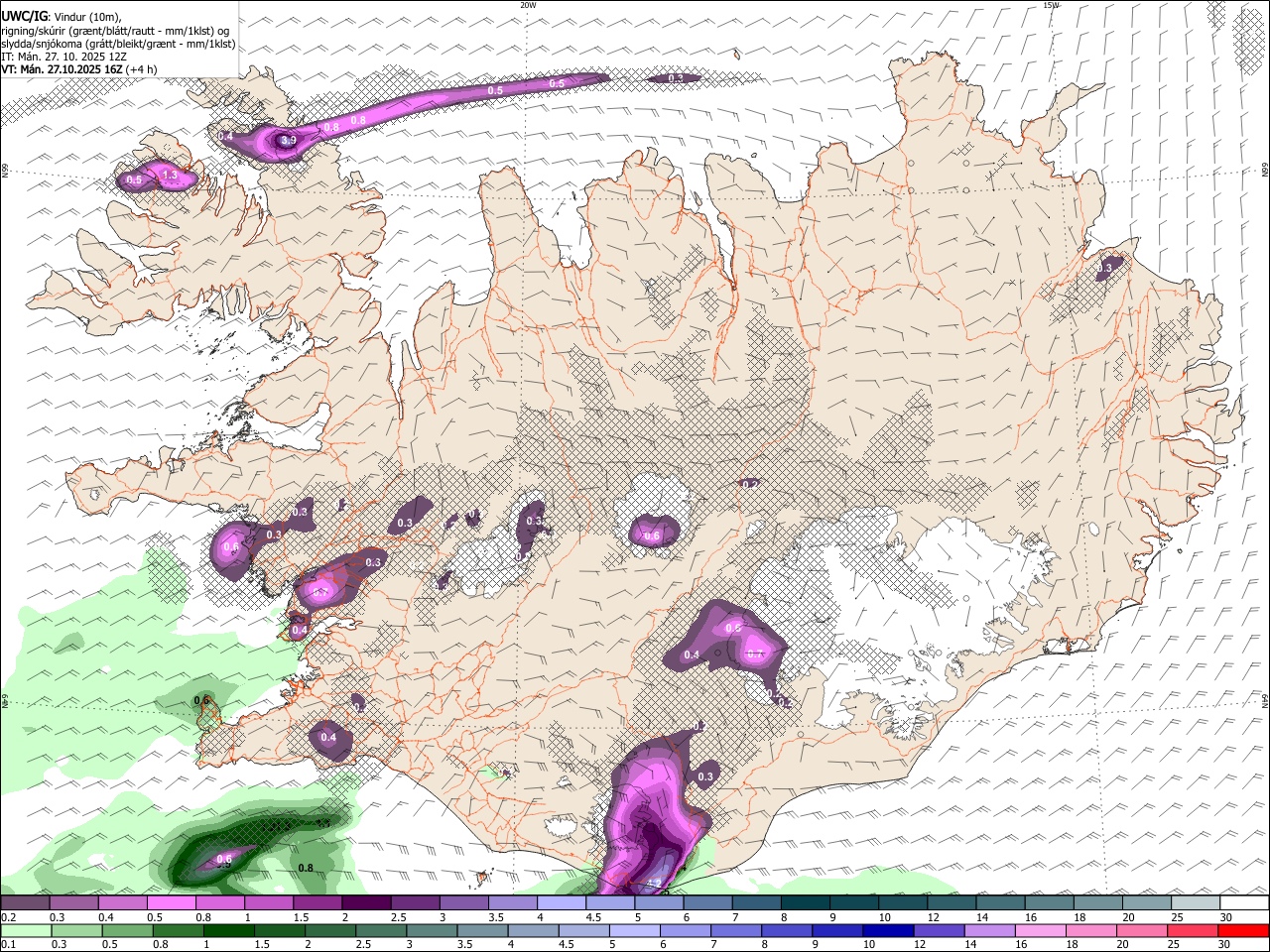Click the white swatch labeled 30 in the snow legend
Image resolution: width=1270 pixels, height=952 pixels.
click(1244, 903)
